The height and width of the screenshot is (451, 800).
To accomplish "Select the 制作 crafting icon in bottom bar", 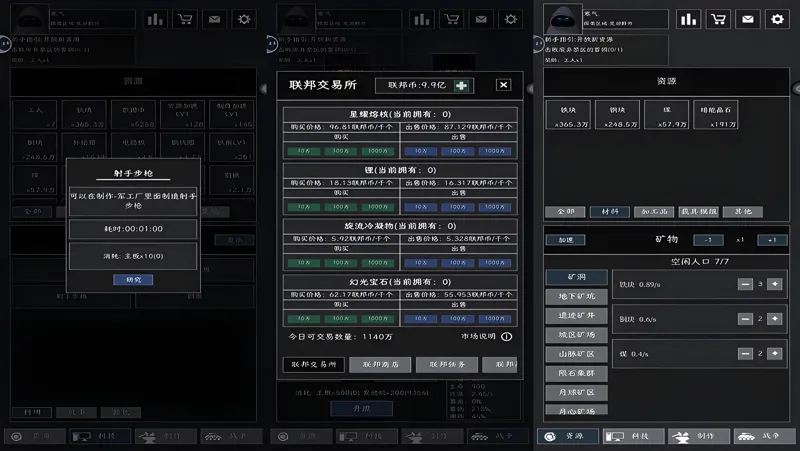I will 693,436.
